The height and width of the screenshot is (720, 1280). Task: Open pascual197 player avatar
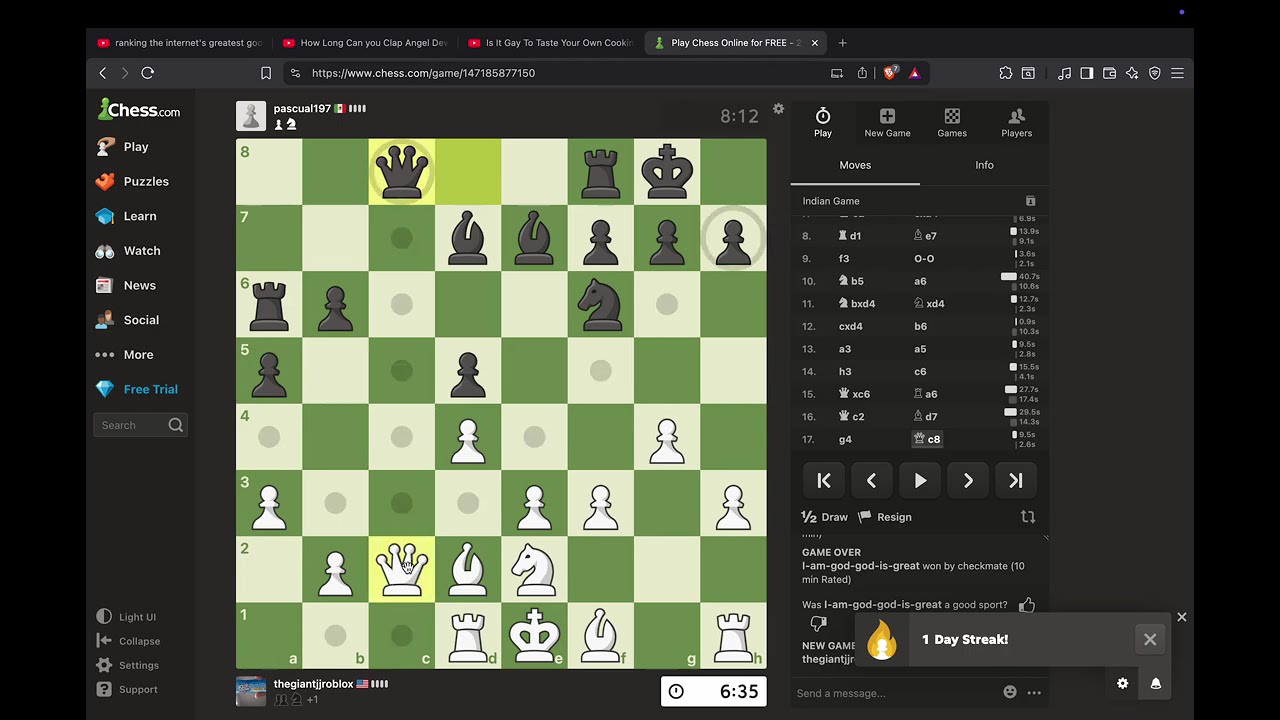251,116
